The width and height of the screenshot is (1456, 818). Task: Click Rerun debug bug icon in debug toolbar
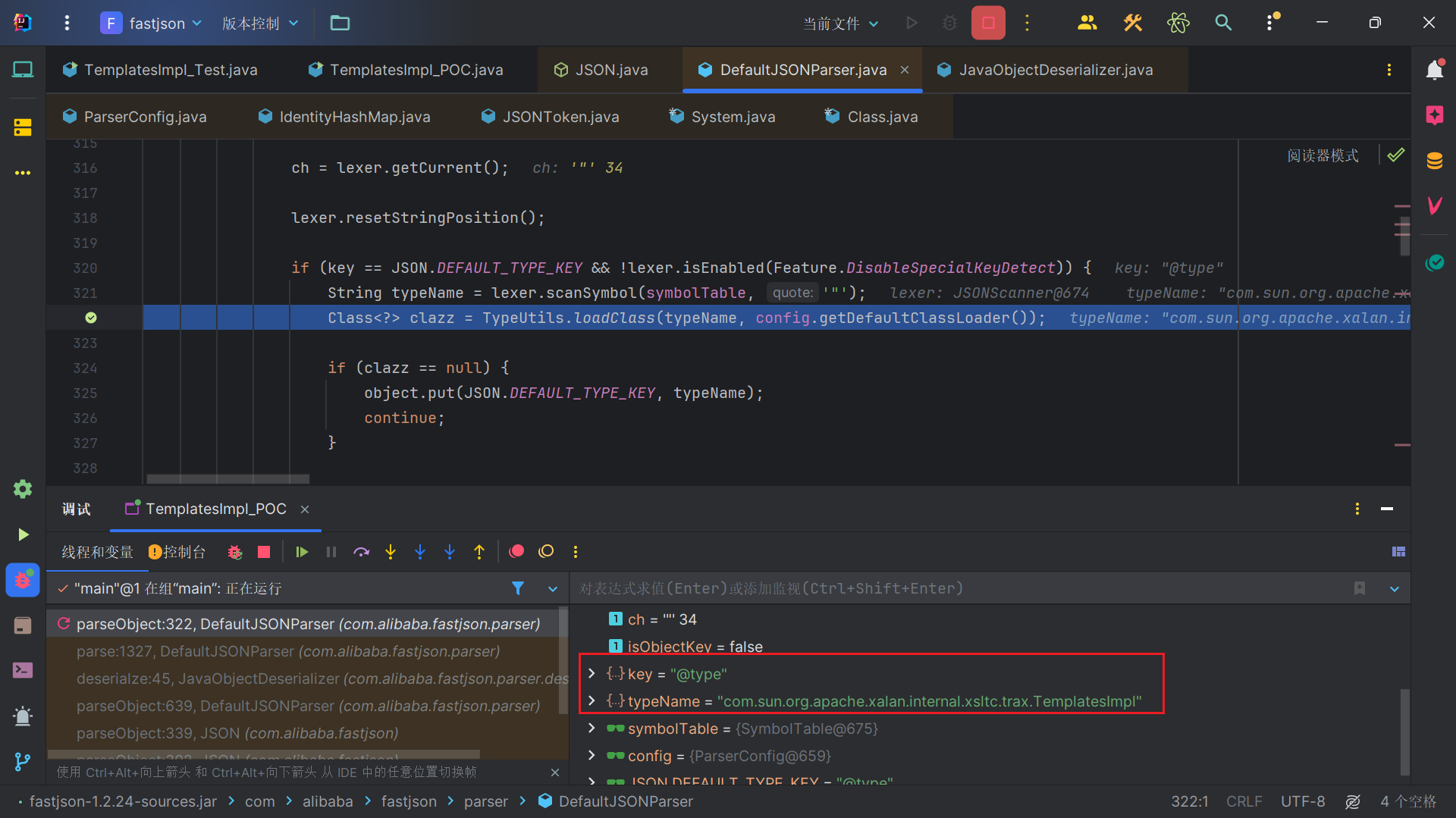tap(235, 552)
